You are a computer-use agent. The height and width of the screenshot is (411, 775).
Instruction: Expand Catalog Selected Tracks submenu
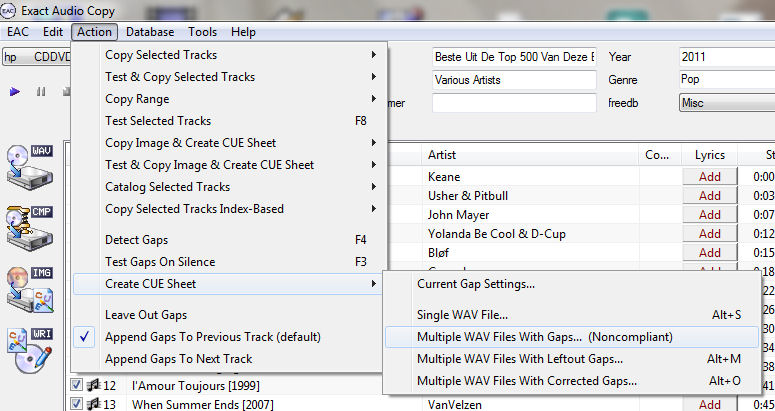click(x=227, y=187)
